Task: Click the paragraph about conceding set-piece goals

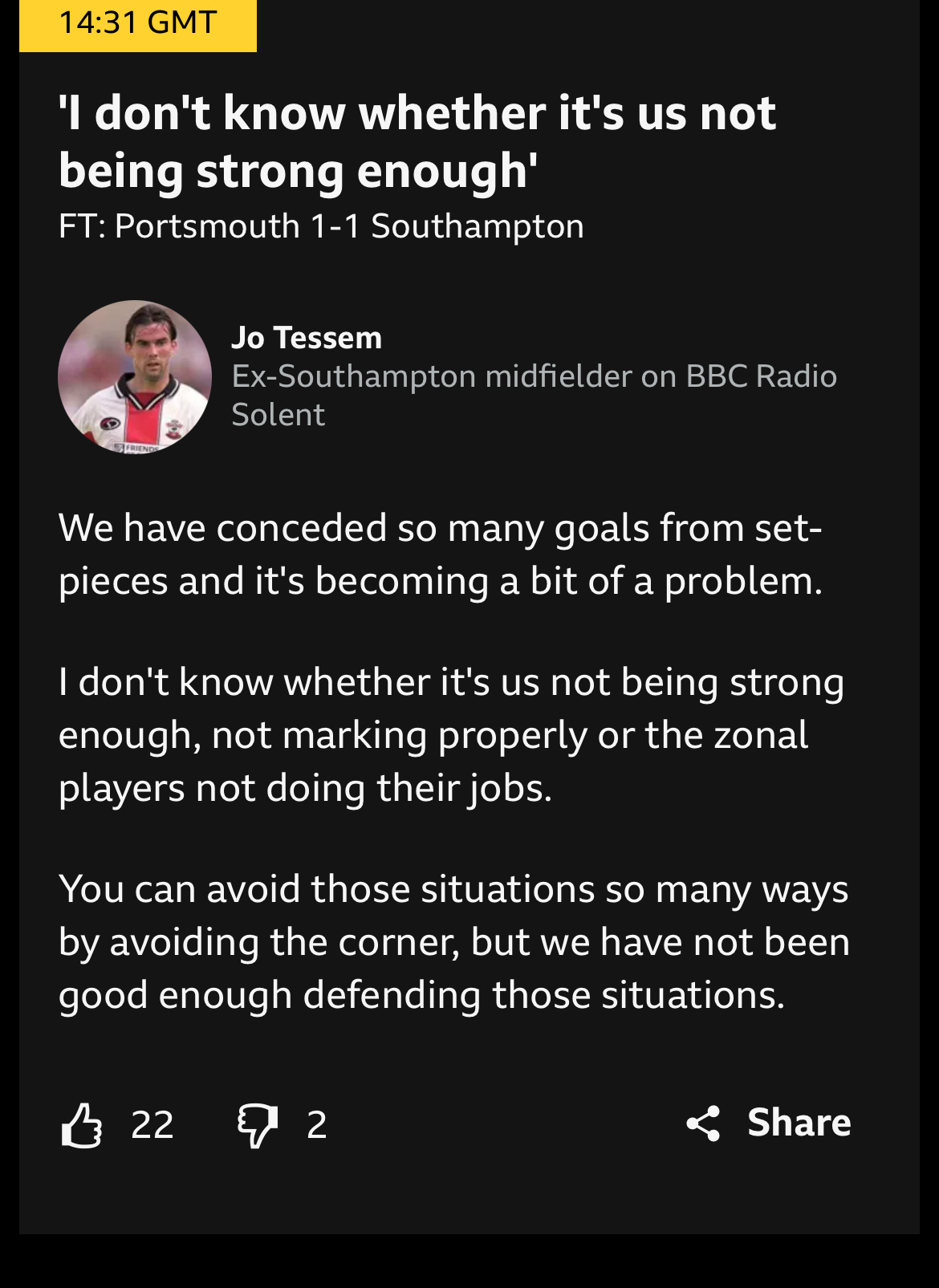Action: (441, 555)
